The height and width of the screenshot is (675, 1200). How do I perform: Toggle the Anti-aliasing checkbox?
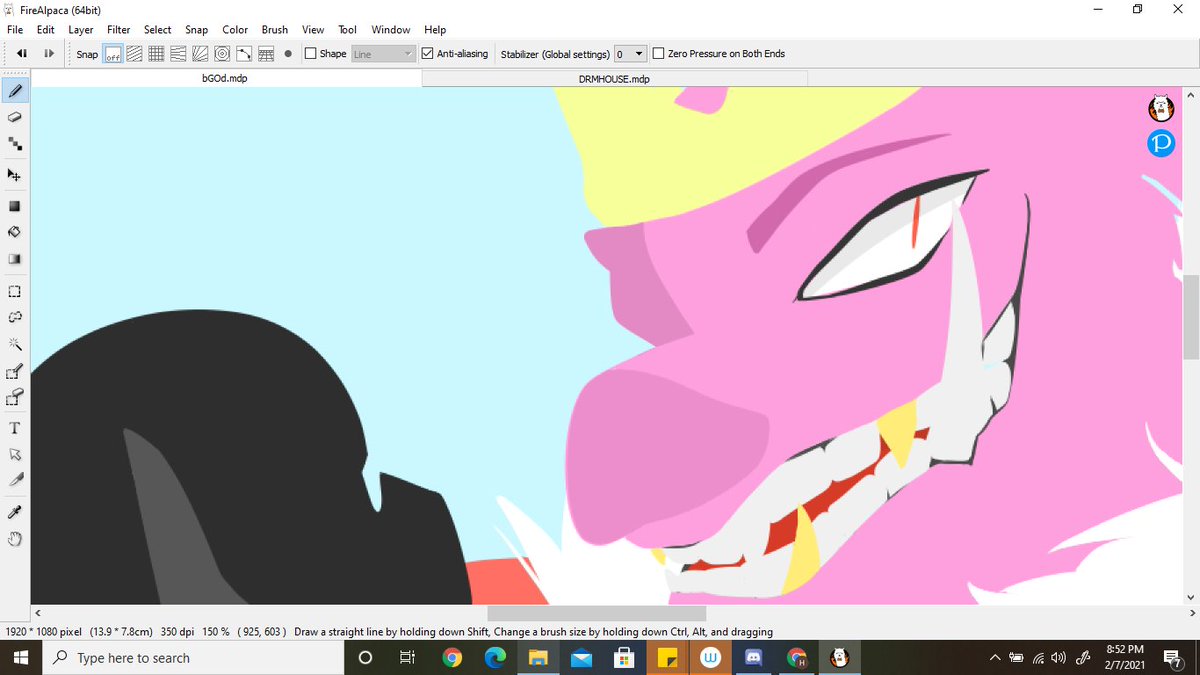[428, 54]
